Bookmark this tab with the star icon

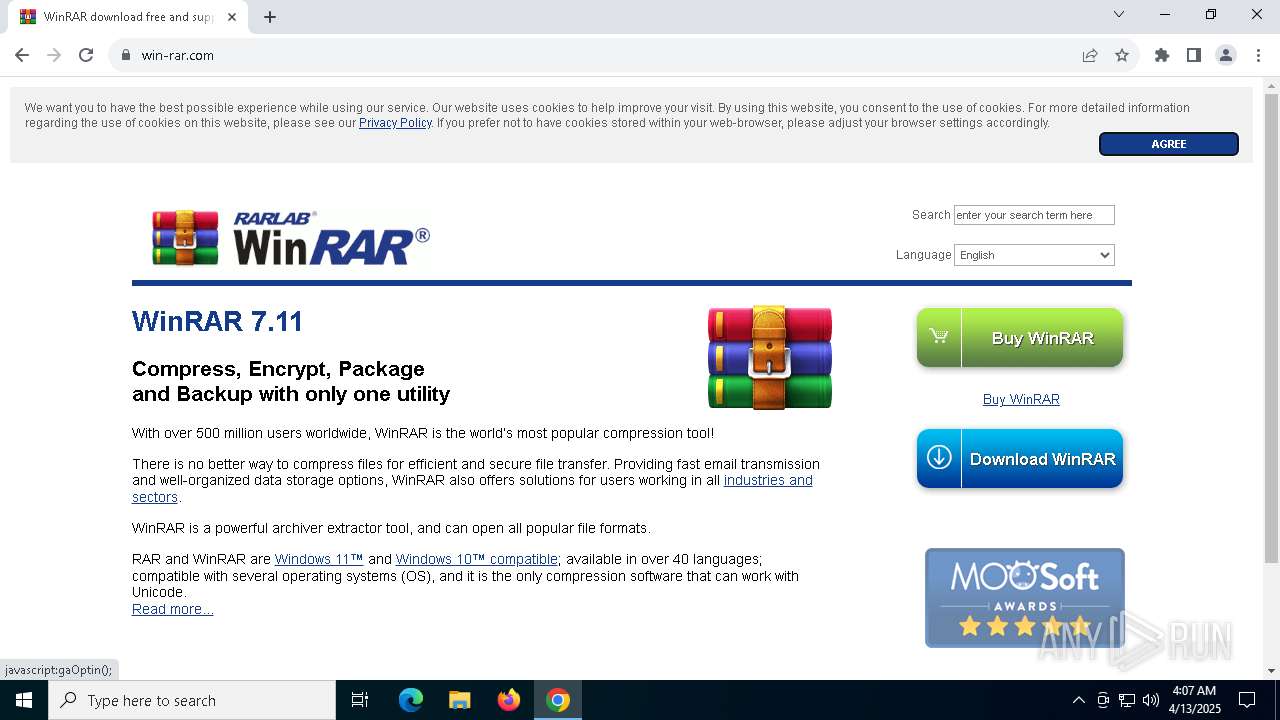pyautogui.click(x=1122, y=55)
